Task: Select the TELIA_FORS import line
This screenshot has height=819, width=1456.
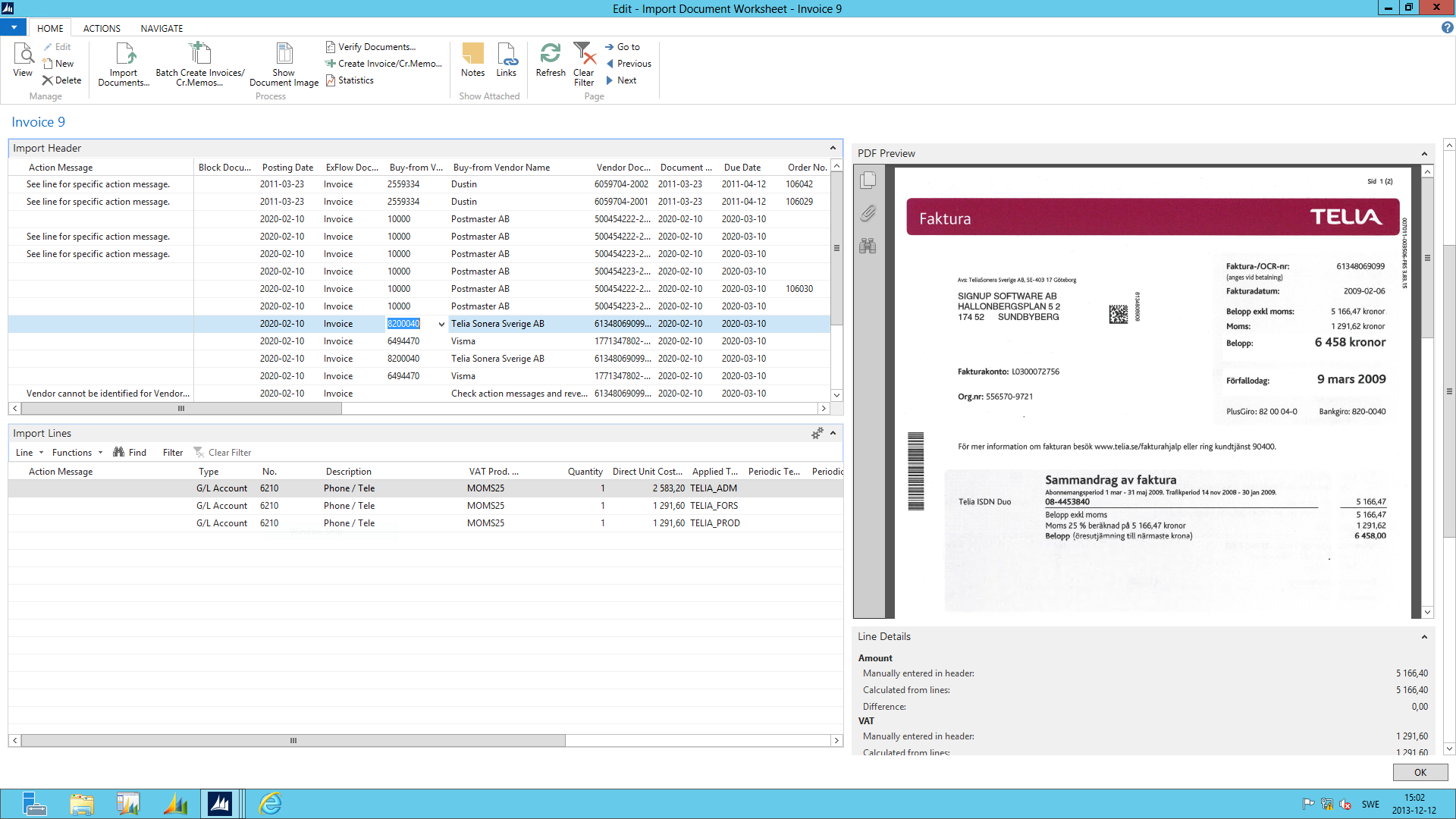Action: [x=425, y=506]
